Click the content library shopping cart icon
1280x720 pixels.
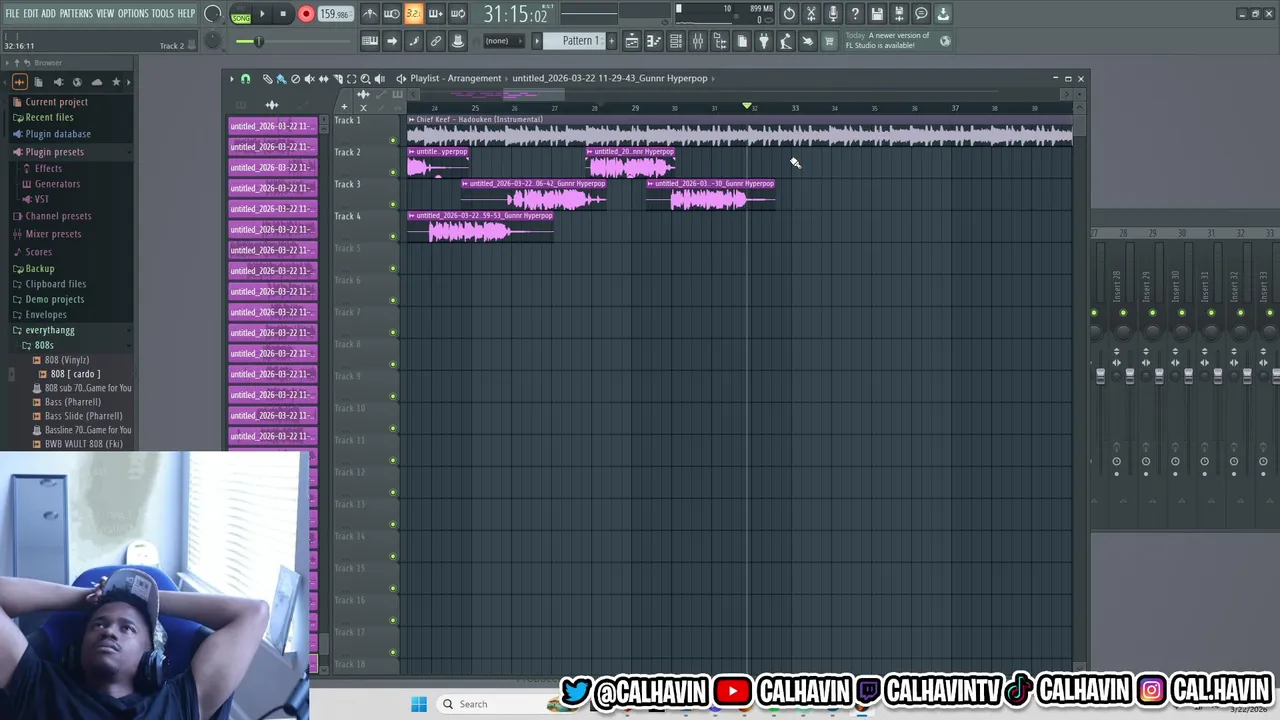(829, 41)
